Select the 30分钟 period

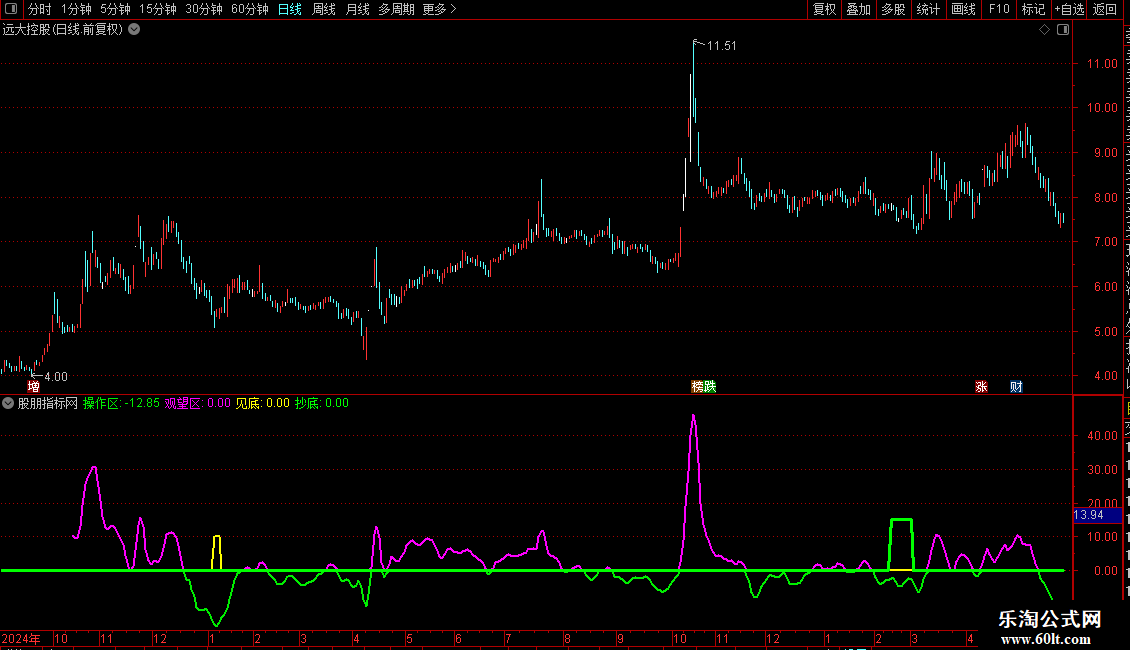pyautogui.click(x=204, y=9)
